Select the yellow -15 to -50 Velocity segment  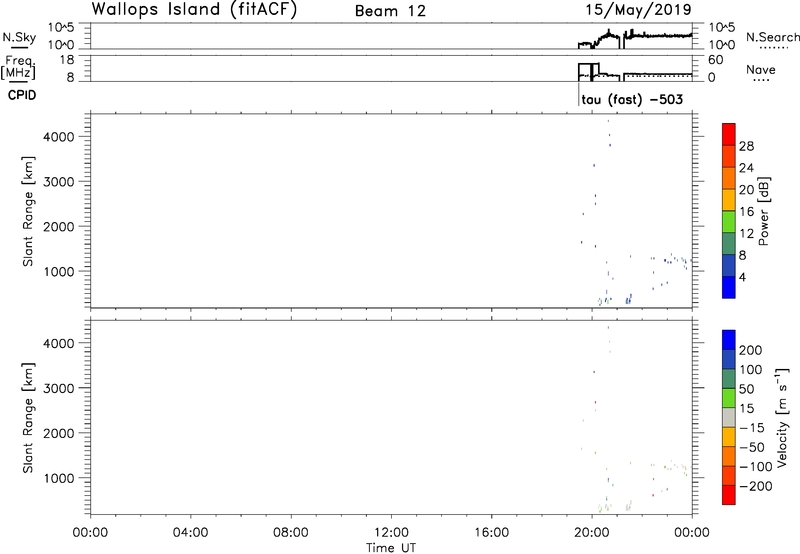click(729, 437)
